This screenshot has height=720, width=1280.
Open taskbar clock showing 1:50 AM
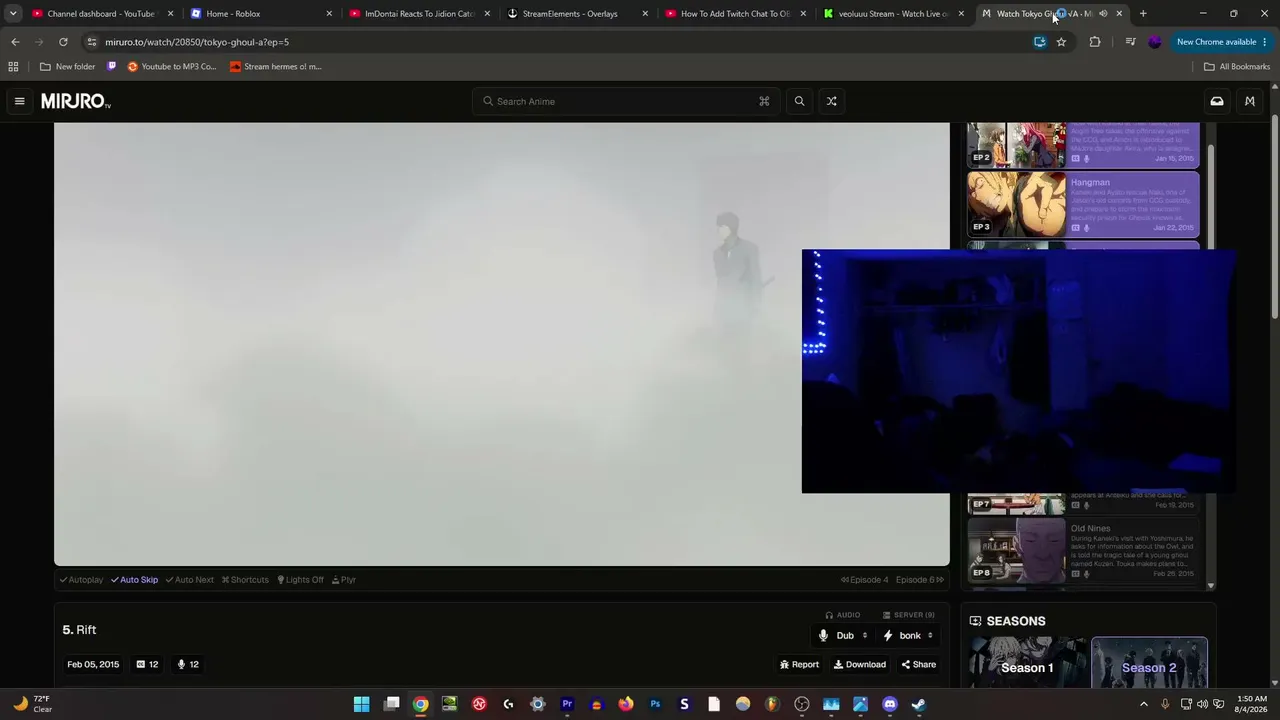click(x=1251, y=704)
